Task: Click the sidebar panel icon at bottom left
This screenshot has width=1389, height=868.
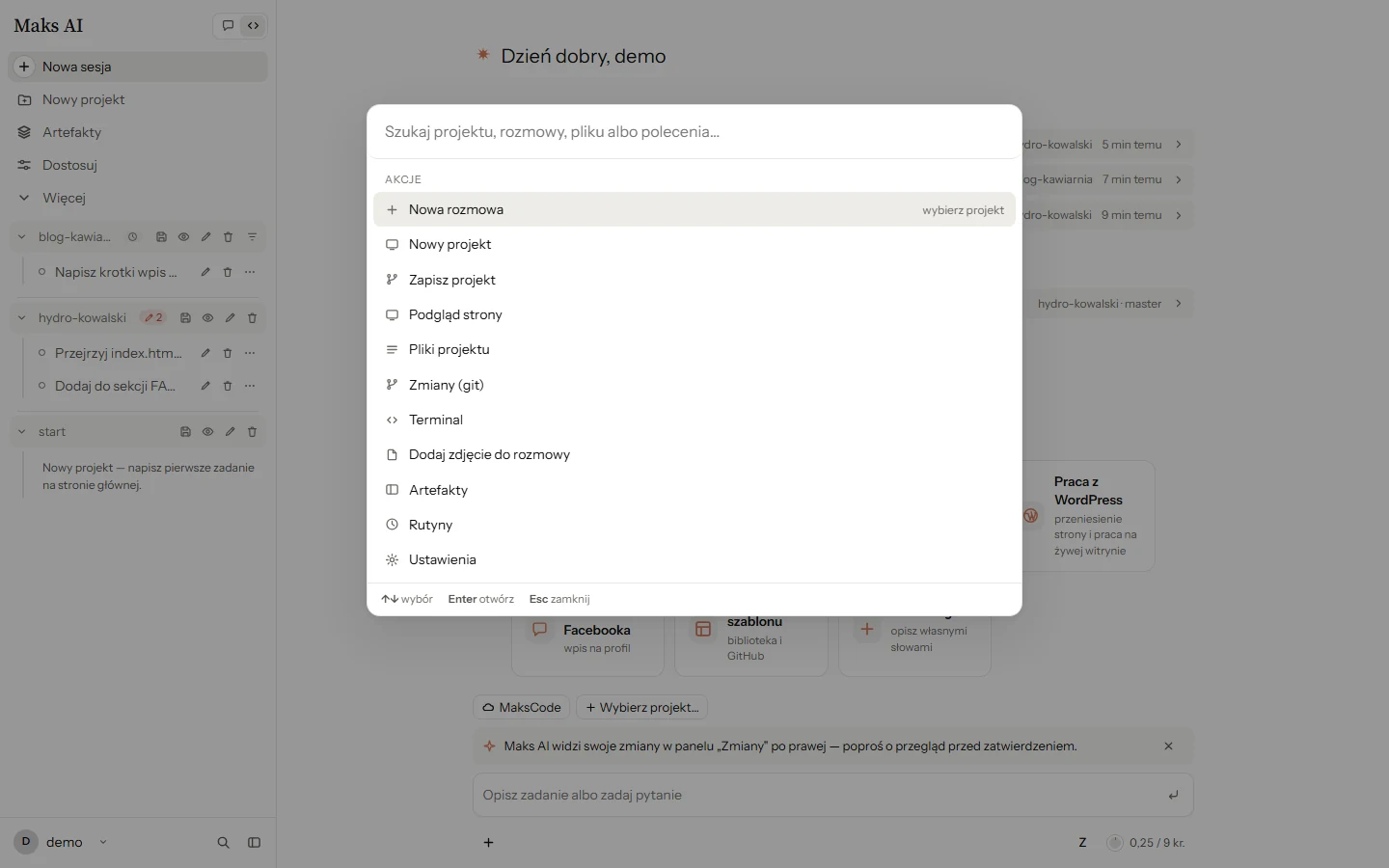Action: 254,843
